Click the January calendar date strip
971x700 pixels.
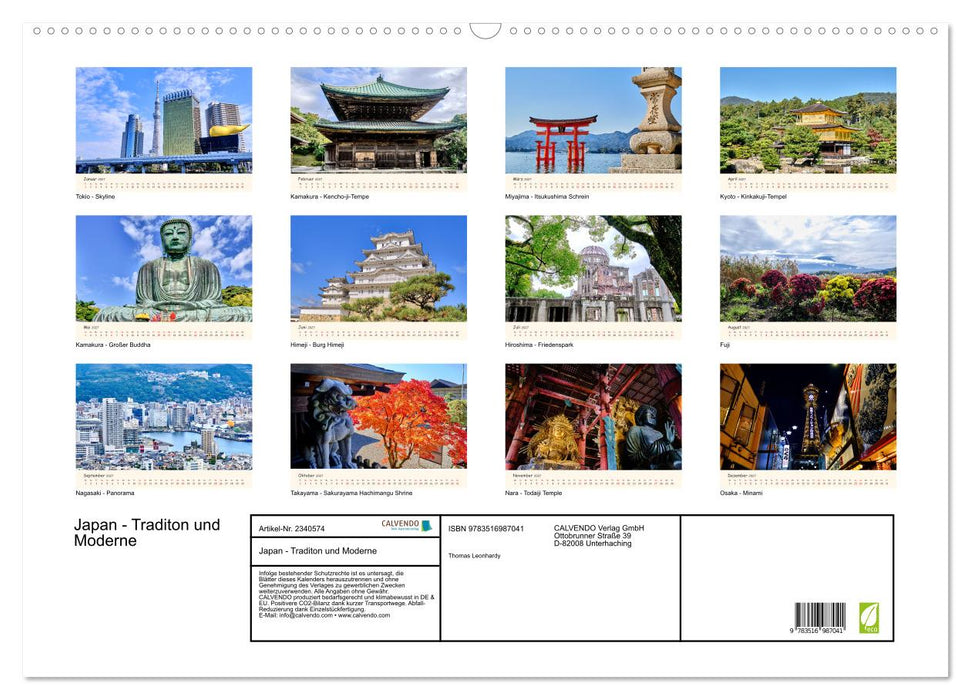tap(163, 182)
